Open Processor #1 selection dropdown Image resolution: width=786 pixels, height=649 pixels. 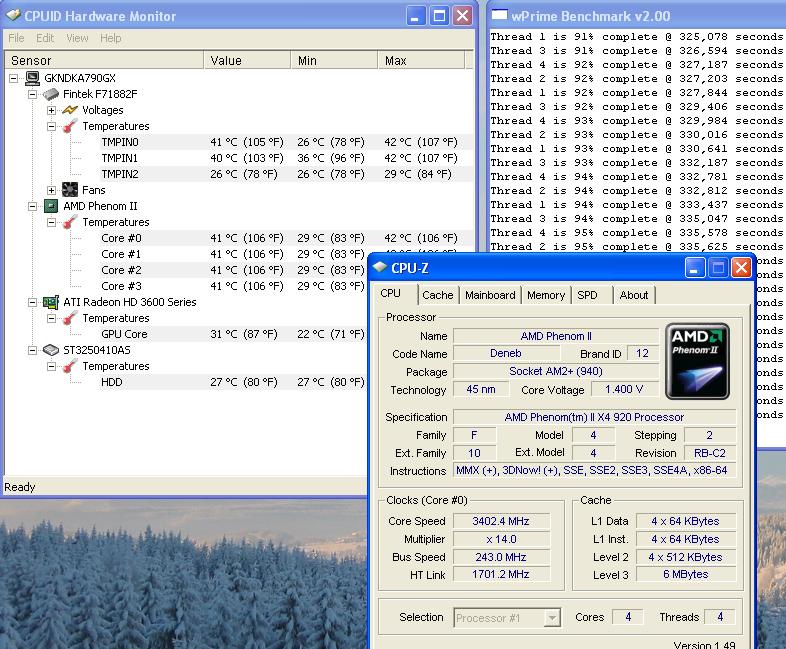[552, 617]
